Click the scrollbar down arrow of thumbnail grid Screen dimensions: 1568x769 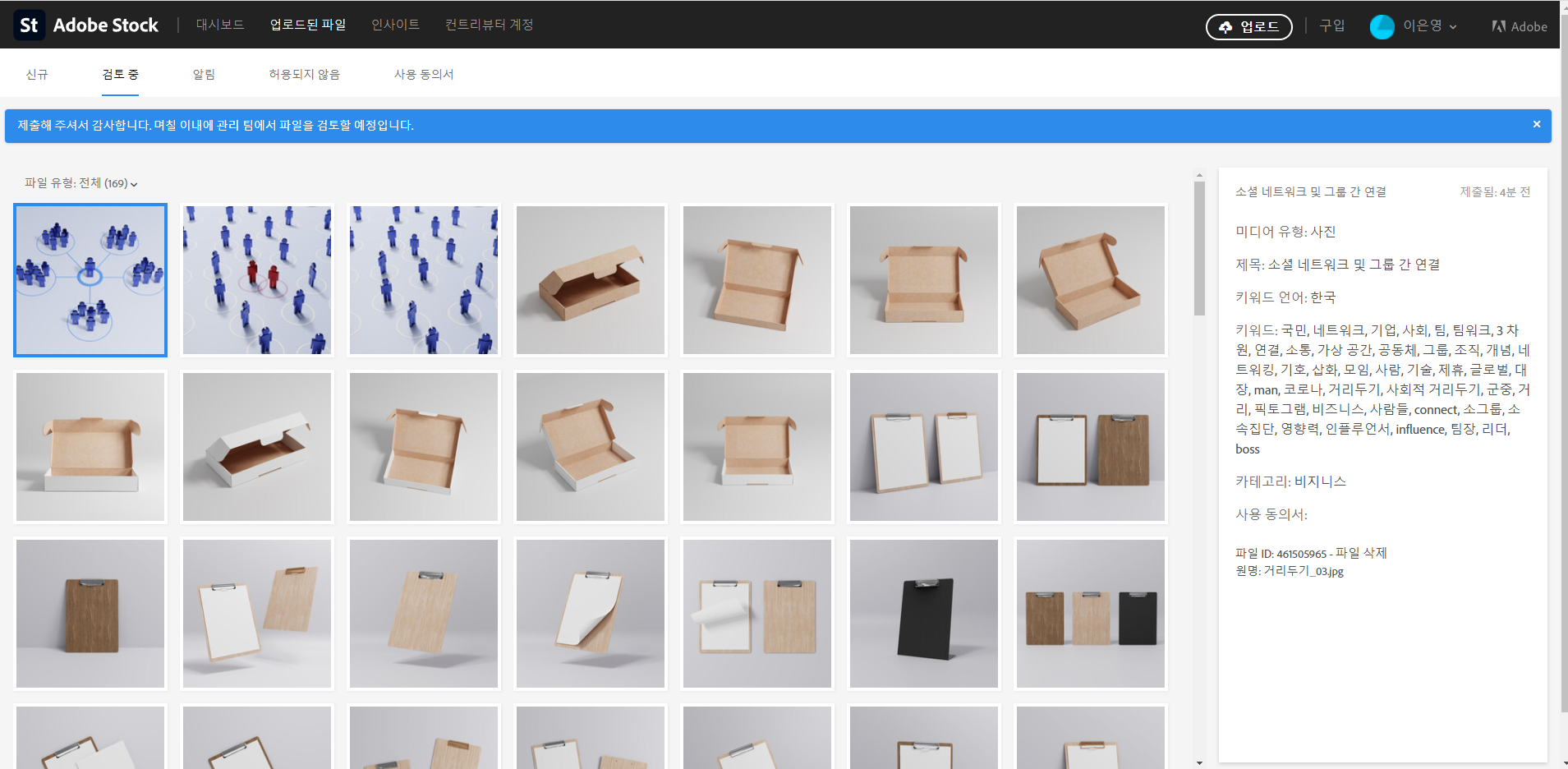click(1199, 763)
